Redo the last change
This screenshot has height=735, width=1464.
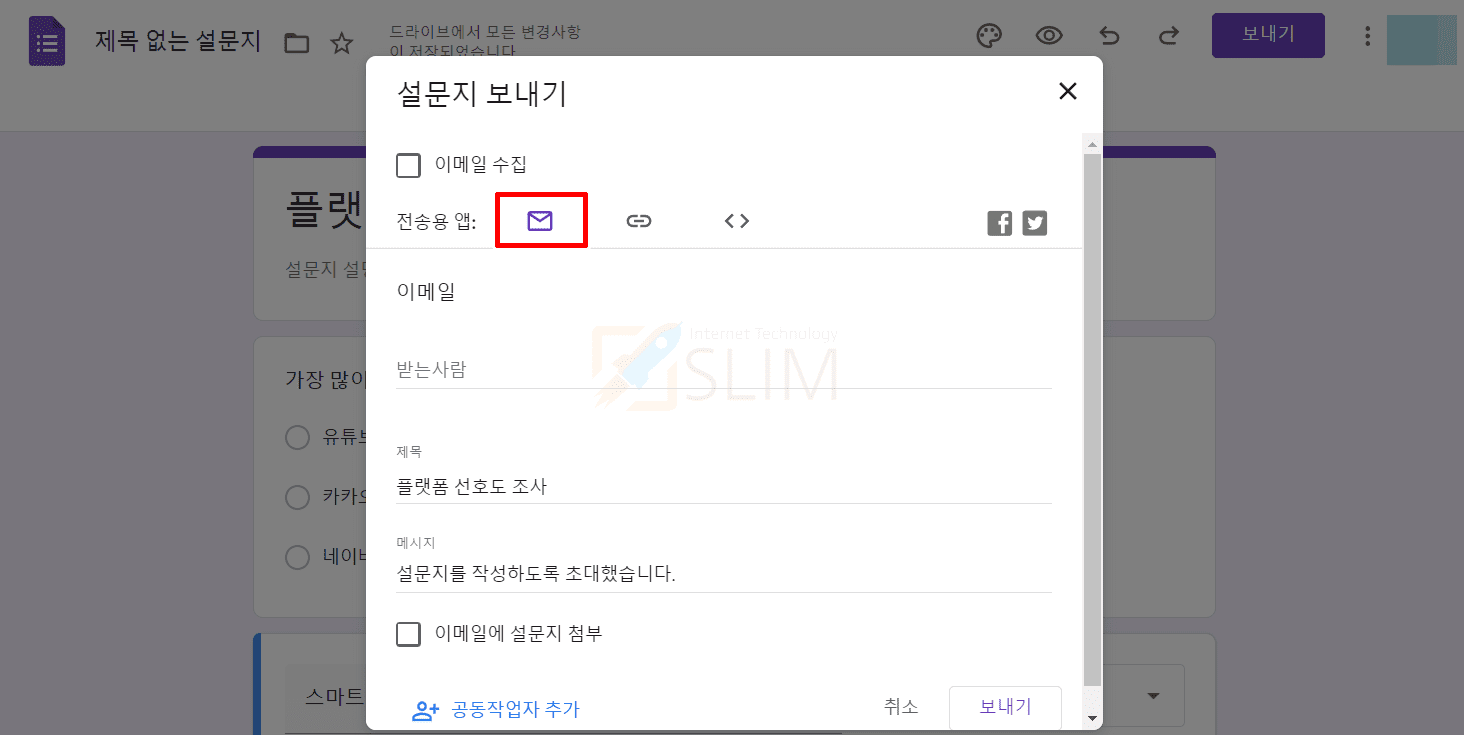pos(1168,36)
